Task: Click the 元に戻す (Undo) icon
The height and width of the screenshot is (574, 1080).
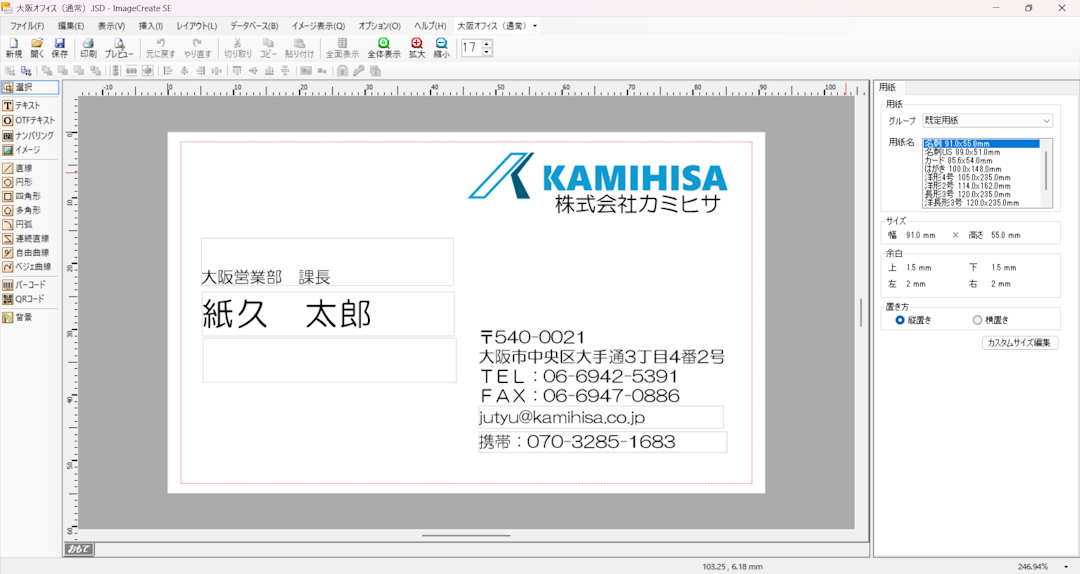Action: point(160,48)
